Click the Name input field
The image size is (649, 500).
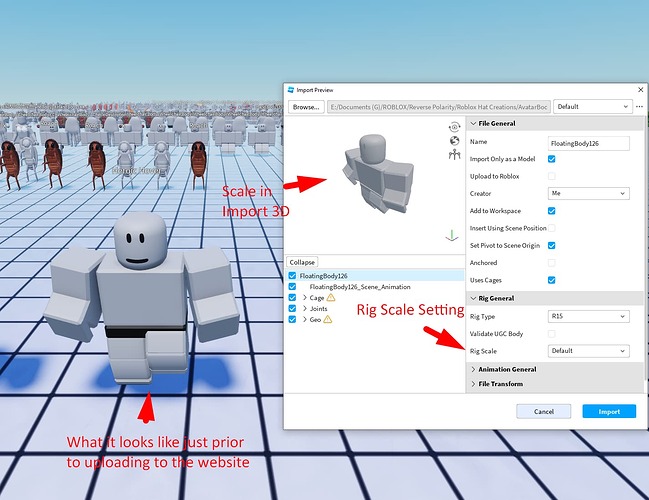click(588, 144)
